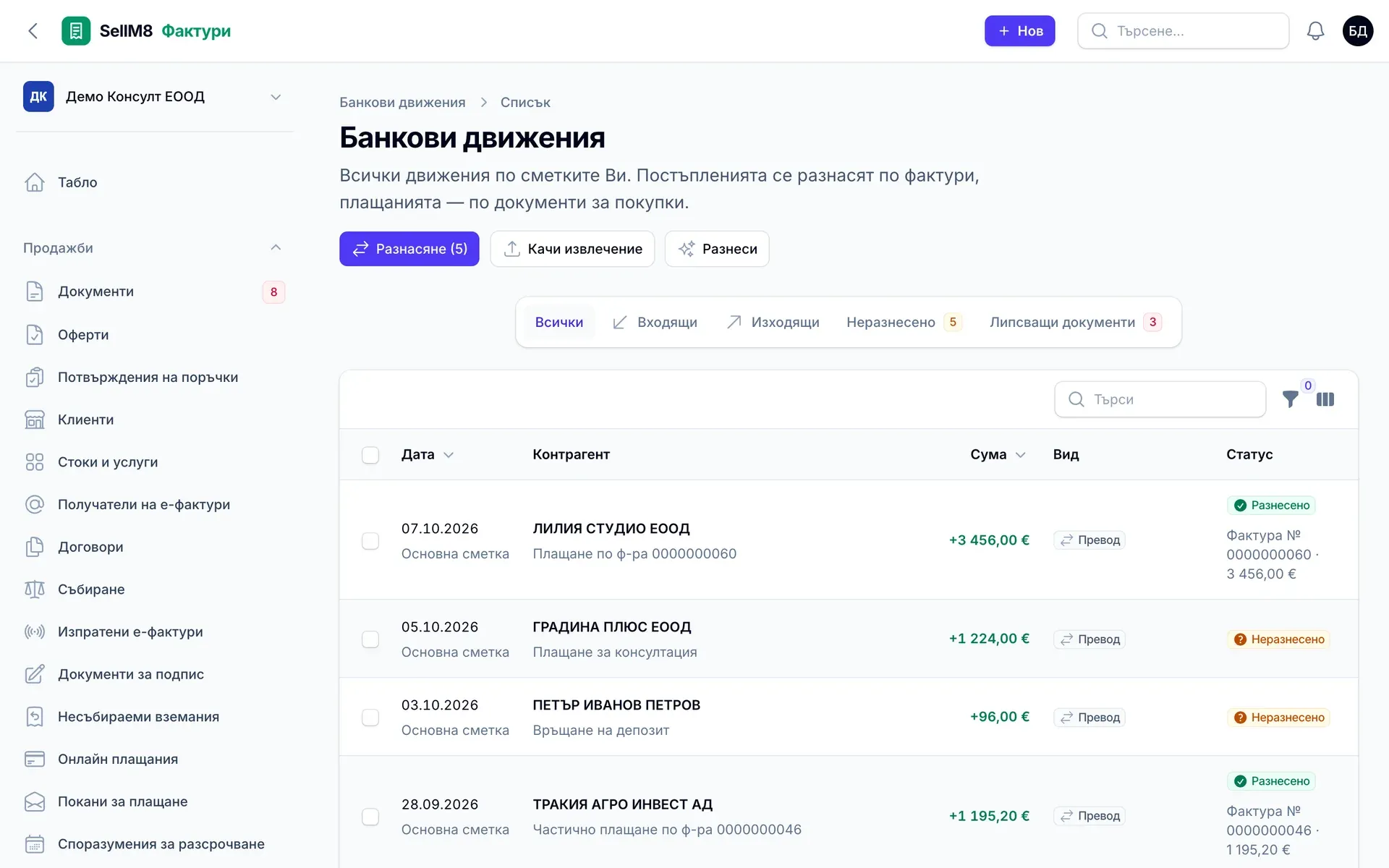
Task: Open the Демо Консулт ЕООД company dropdown
Action: pyautogui.click(x=154, y=97)
